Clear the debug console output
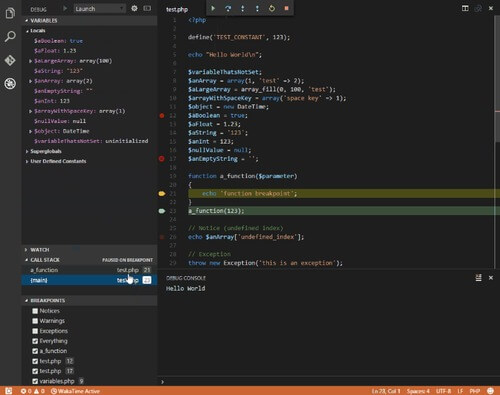This screenshot has width=500, height=395. tap(478, 278)
